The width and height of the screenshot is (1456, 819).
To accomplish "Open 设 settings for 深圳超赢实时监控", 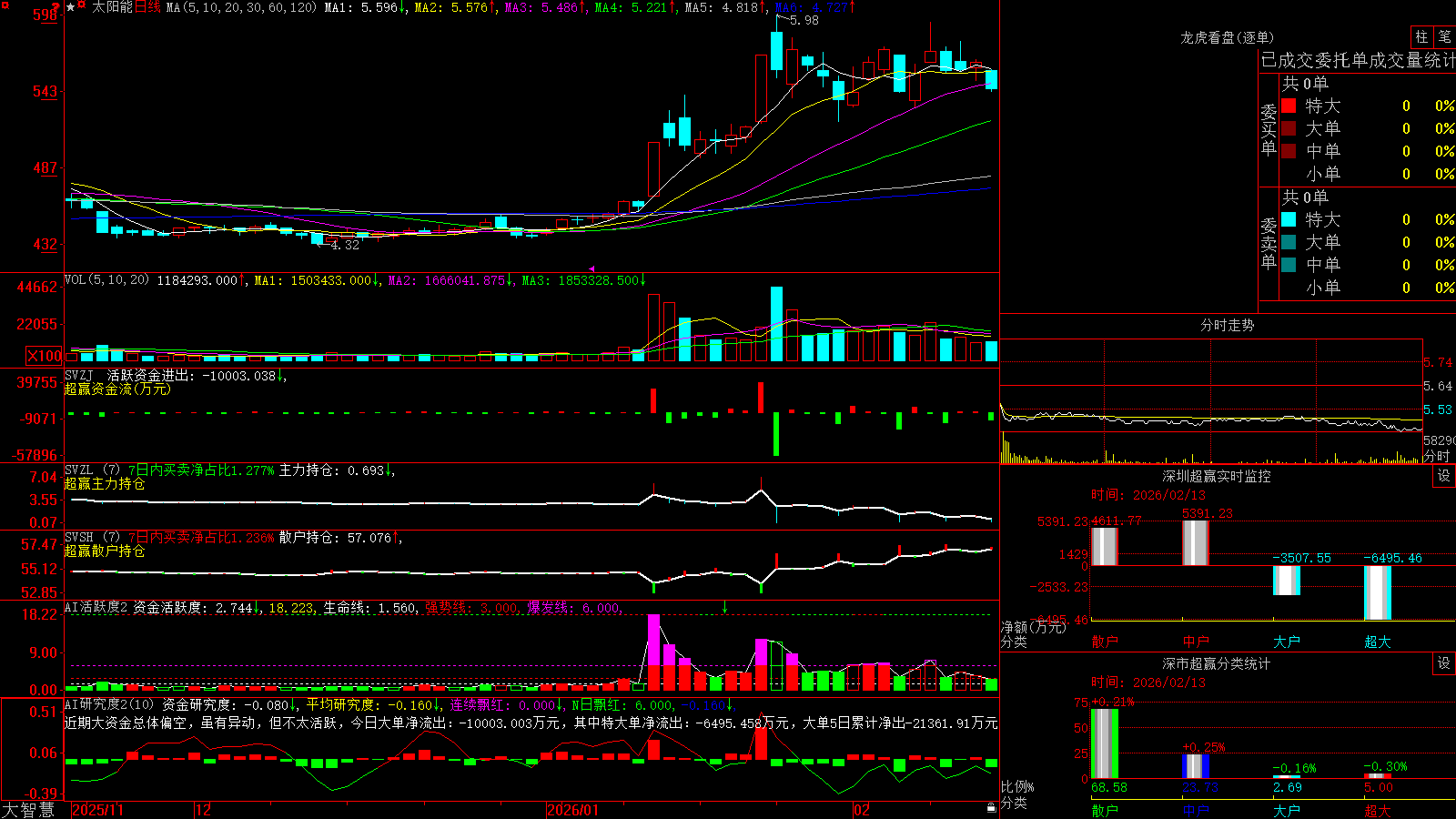I will tap(1444, 476).
